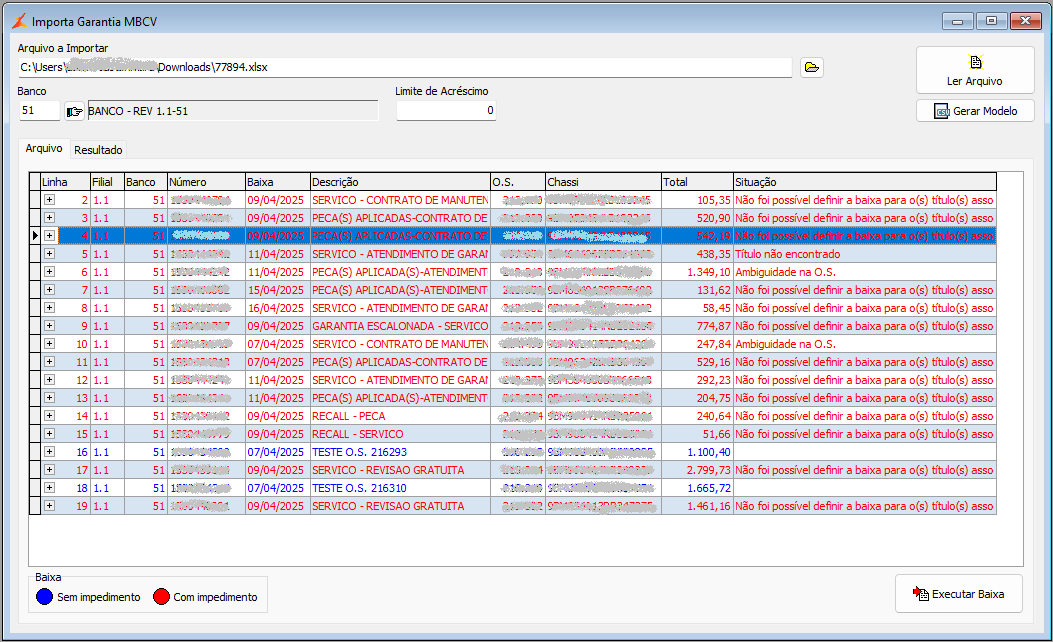Click the Gerar Modelo button
The height and width of the screenshot is (642, 1053).
pyautogui.click(x=975, y=111)
